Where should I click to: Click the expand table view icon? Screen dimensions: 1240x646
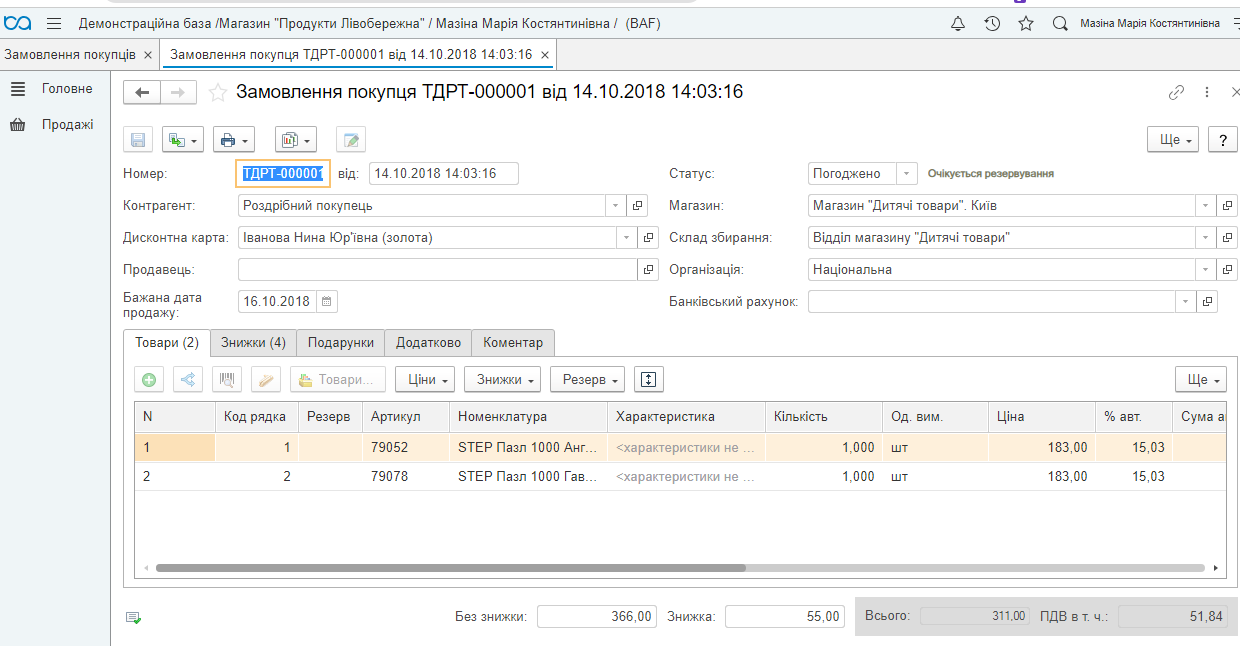649,380
